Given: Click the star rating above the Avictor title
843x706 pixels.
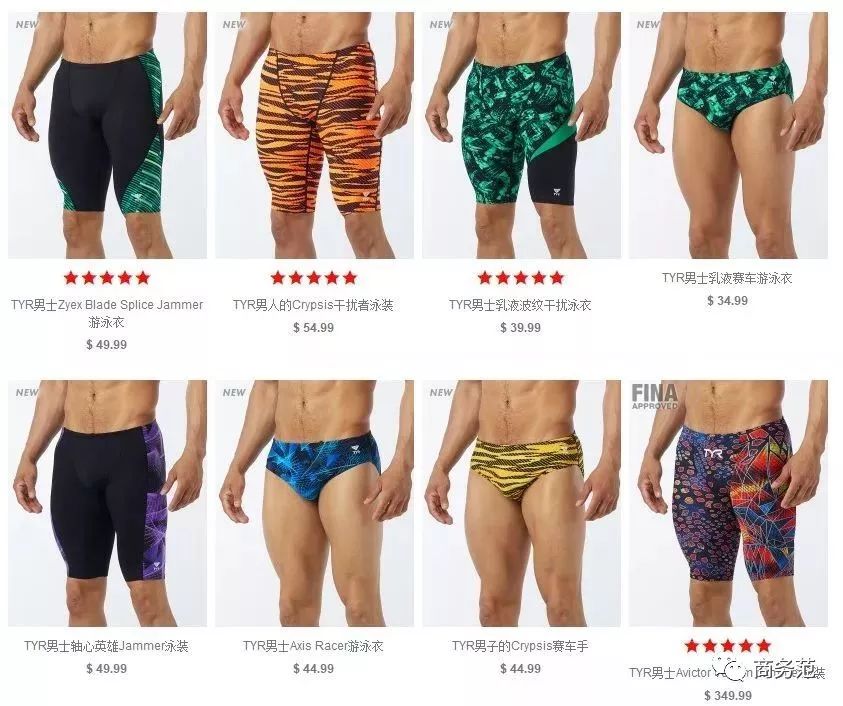Looking at the screenshot, I should coord(727,645).
